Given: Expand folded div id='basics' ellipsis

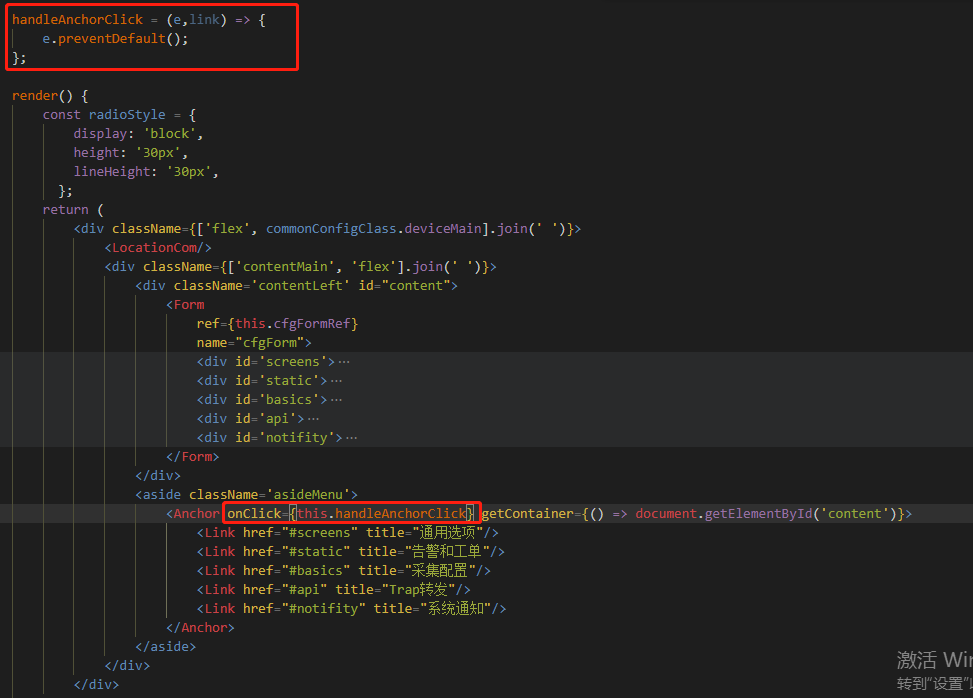Looking at the screenshot, I should tap(336, 400).
